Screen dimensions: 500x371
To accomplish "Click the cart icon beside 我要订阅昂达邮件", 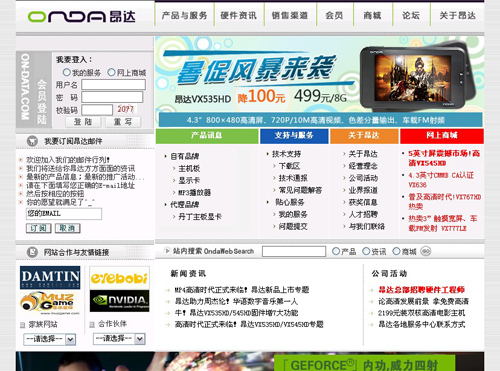I will coord(32,141).
